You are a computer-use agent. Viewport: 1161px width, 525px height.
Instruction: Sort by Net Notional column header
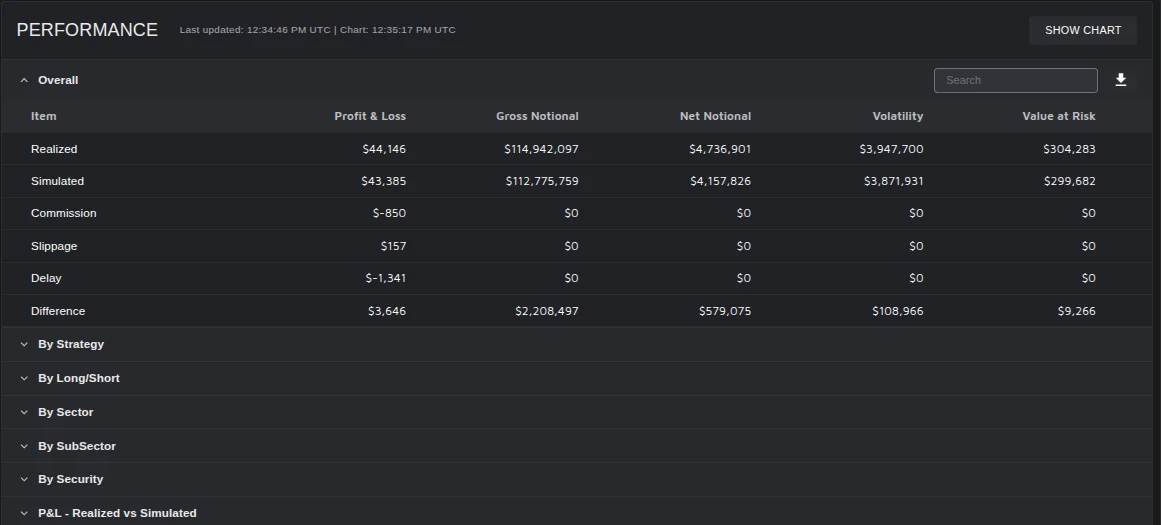coord(715,116)
